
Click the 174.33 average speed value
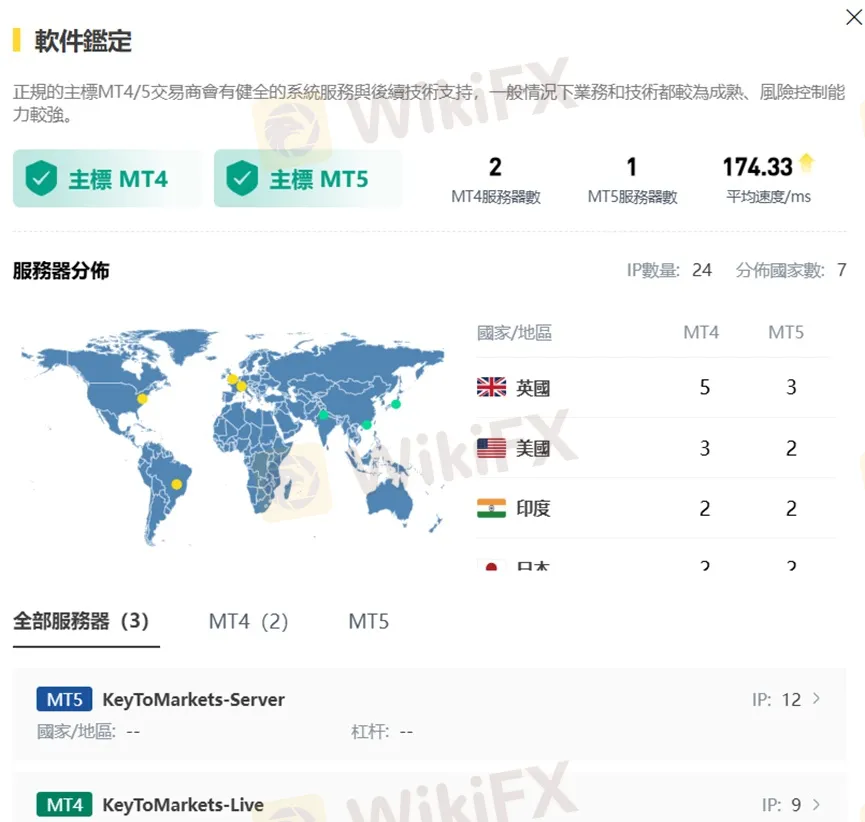click(757, 167)
